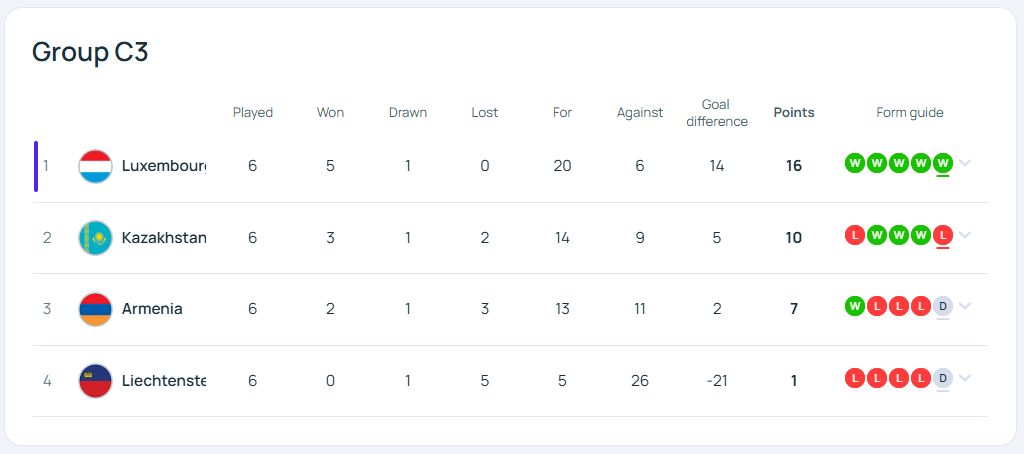Image resolution: width=1024 pixels, height=454 pixels.
Task: Click the Goal difference column header
Action: coord(716,113)
